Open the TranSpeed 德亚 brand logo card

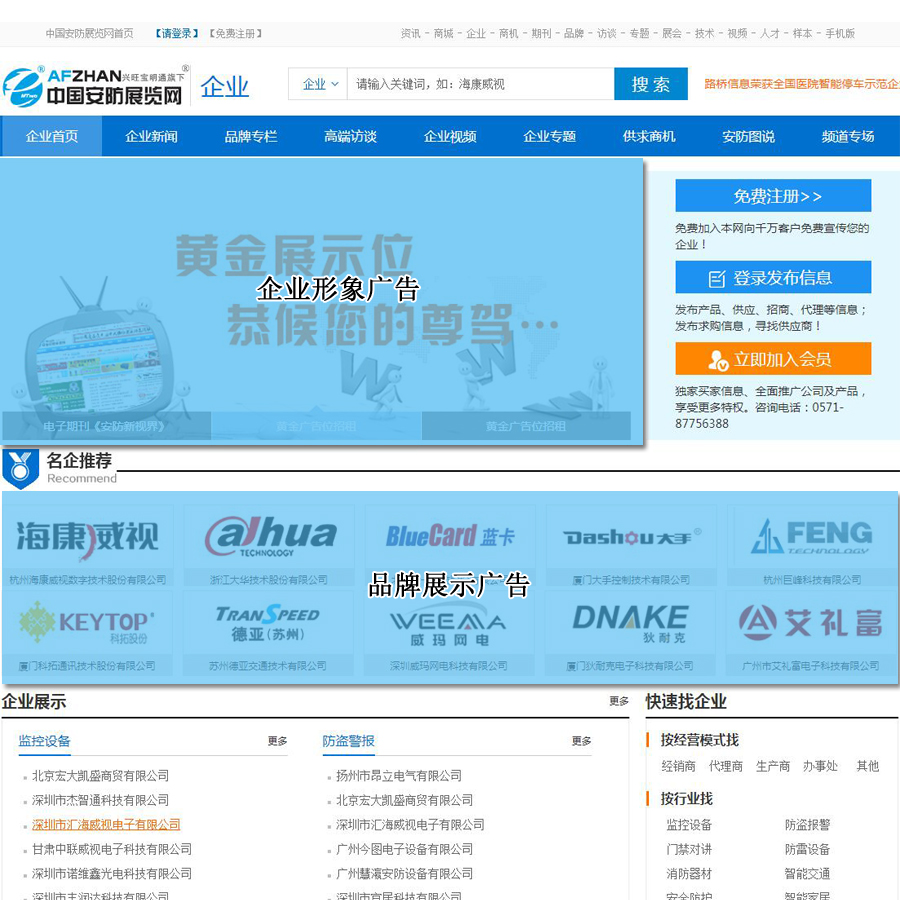click(267, 633)
